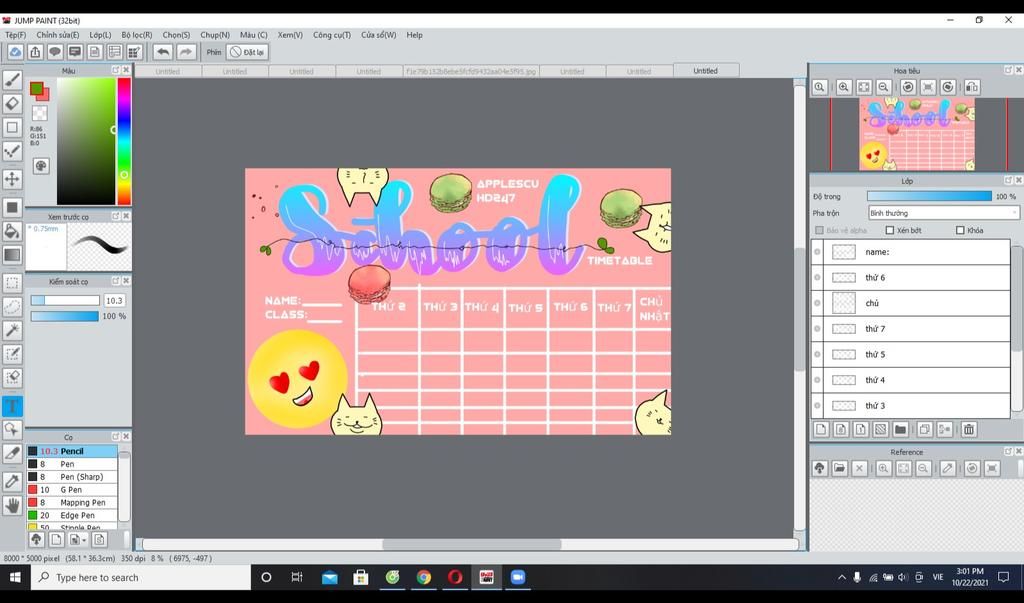This screenshot has width=1024, height=603.
Task: Select the Mapping Pen brush
Action: click(72, 502)
